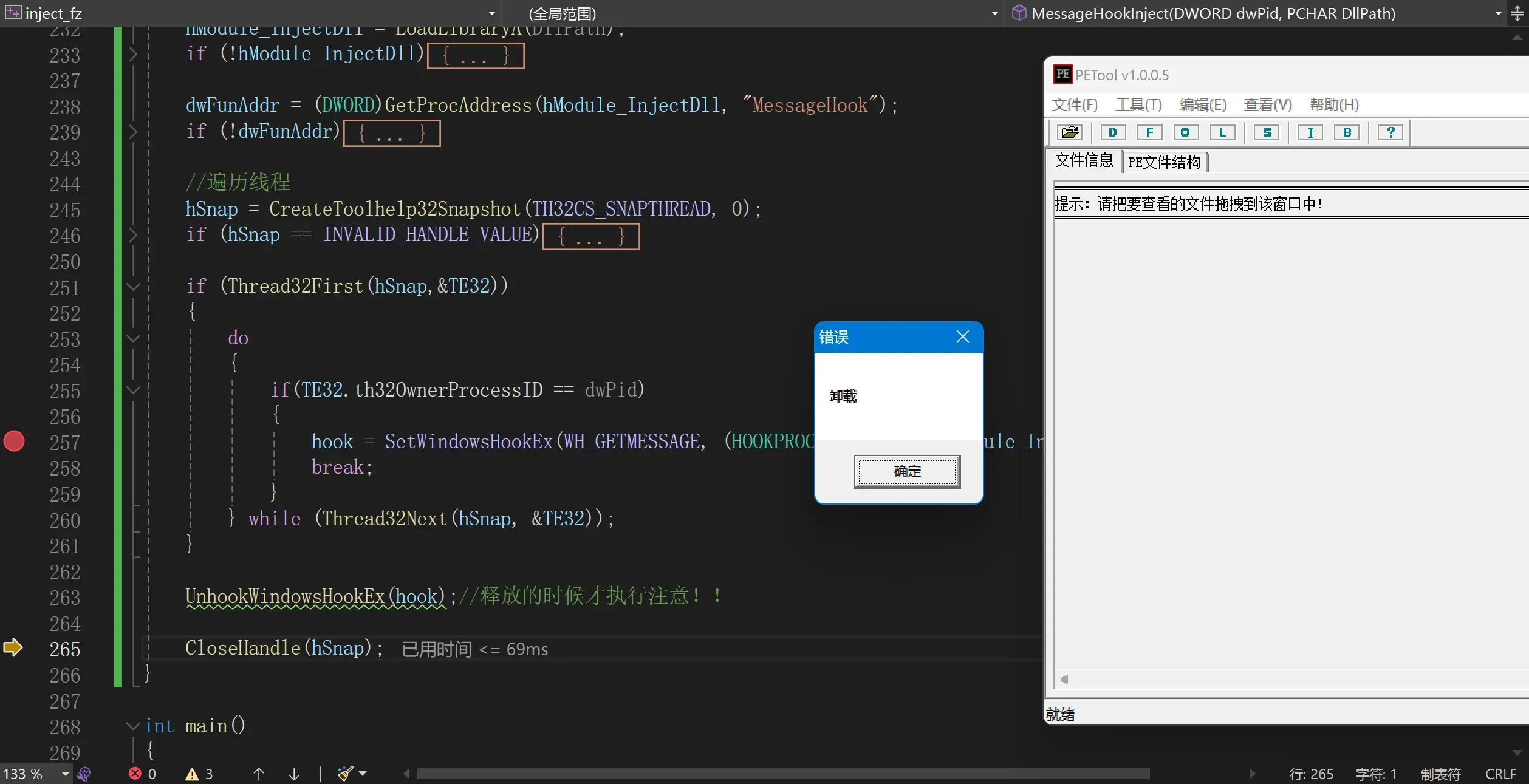1529x784 pixels.
Task: Close the 错误 dialog with X
Action: pyautogui.click(x=962, y=336)
